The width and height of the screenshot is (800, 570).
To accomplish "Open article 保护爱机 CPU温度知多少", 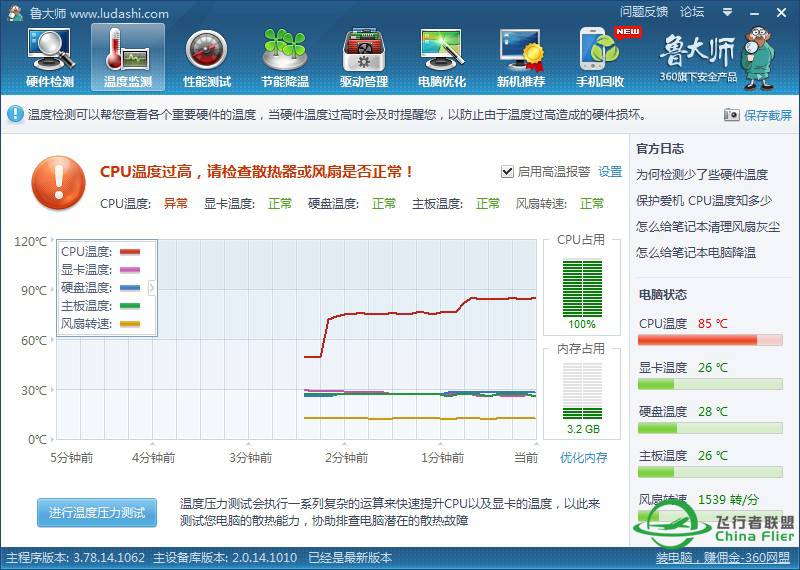I will click(704, 200).
